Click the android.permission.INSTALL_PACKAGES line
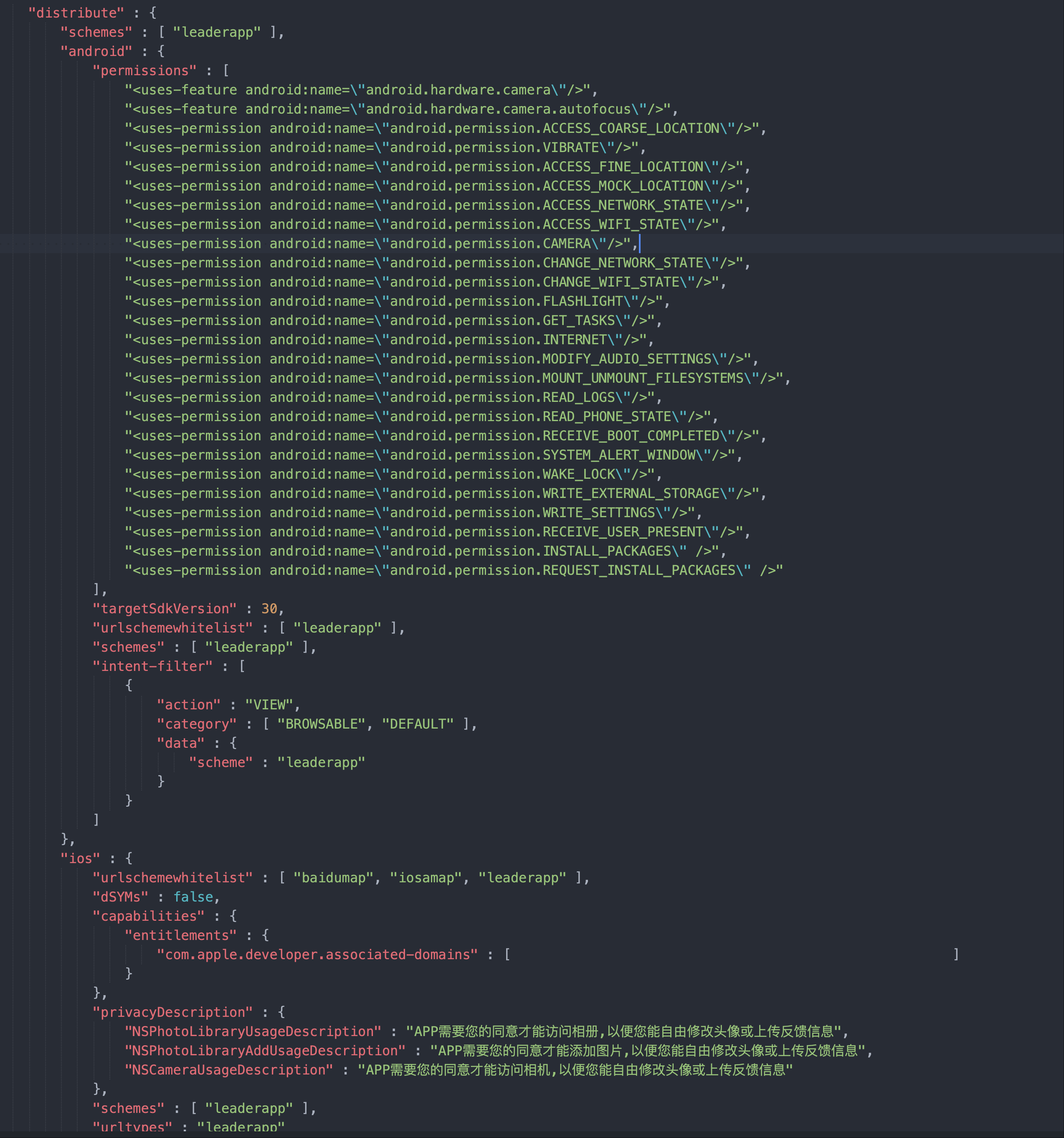 425,551
